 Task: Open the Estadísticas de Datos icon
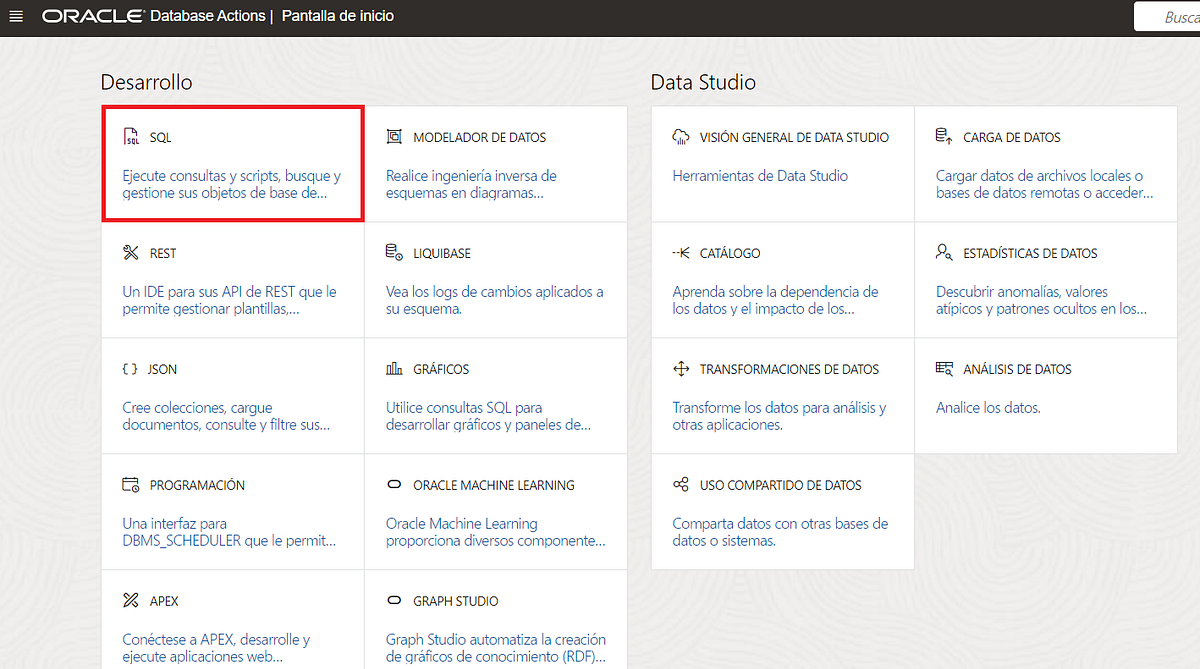tap(944, 252)
